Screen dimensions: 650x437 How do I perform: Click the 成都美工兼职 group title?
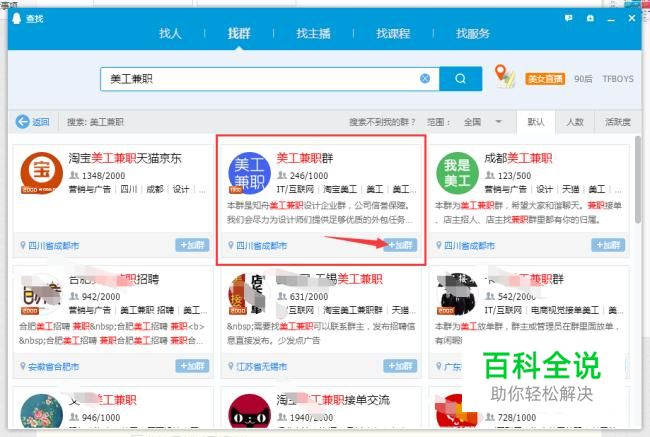click(x=518, y=158)
